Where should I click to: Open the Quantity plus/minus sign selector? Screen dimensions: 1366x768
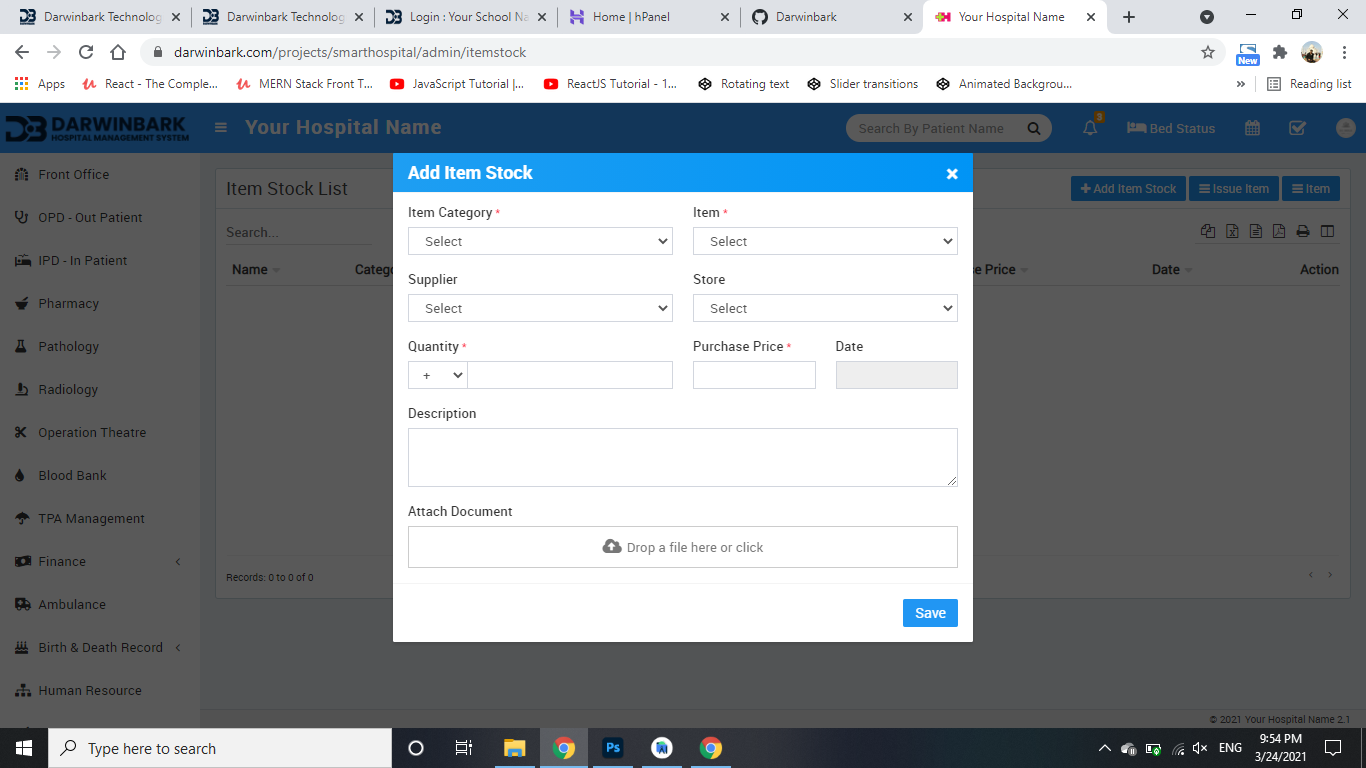pos(438,375)
